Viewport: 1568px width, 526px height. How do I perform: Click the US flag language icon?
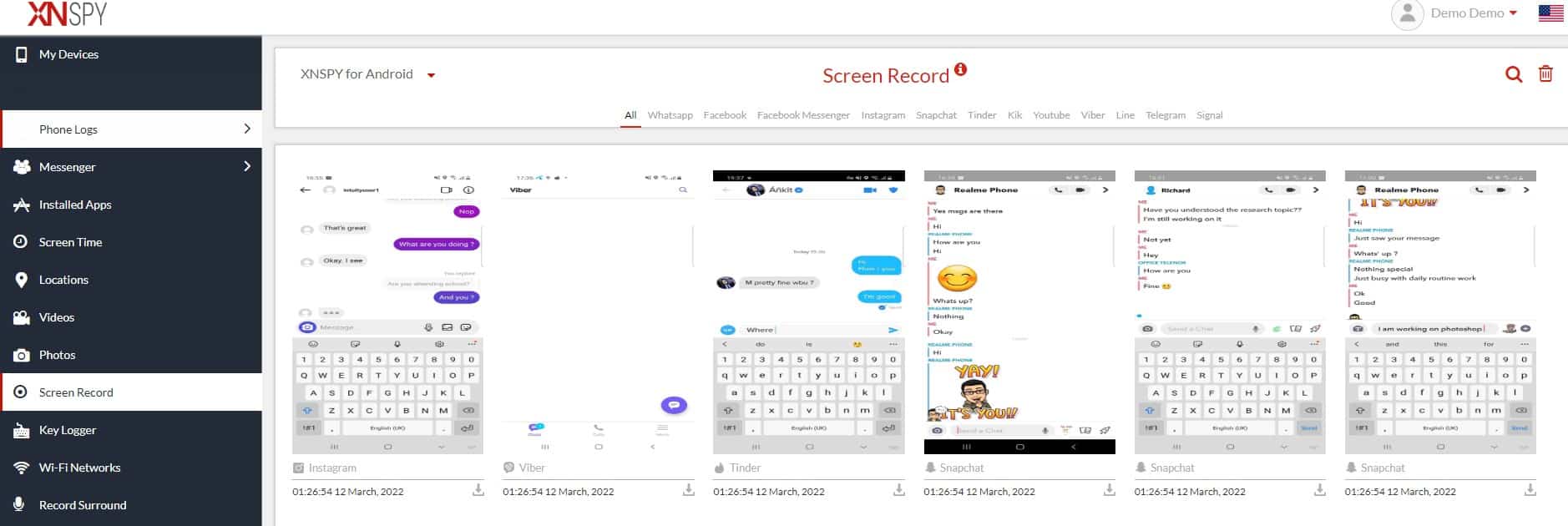point(1550,13)
